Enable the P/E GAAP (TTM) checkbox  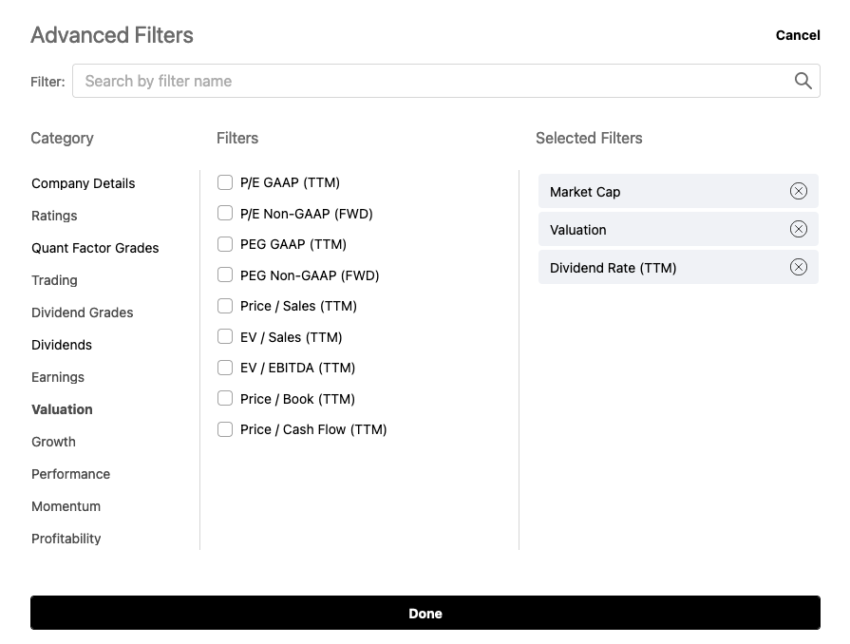225,181
